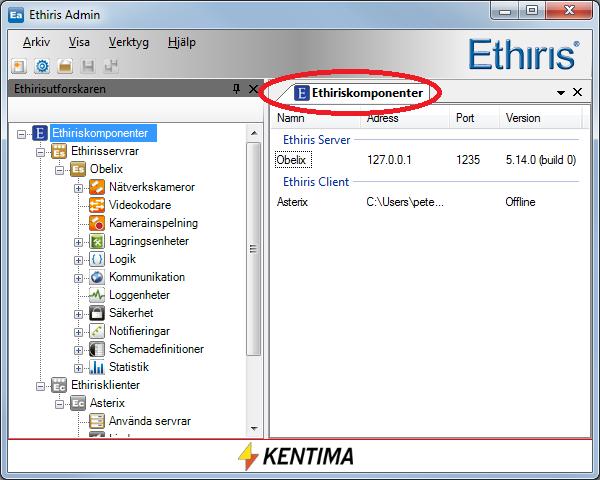Click the Notifieringar icon

(x=97, y=331)
